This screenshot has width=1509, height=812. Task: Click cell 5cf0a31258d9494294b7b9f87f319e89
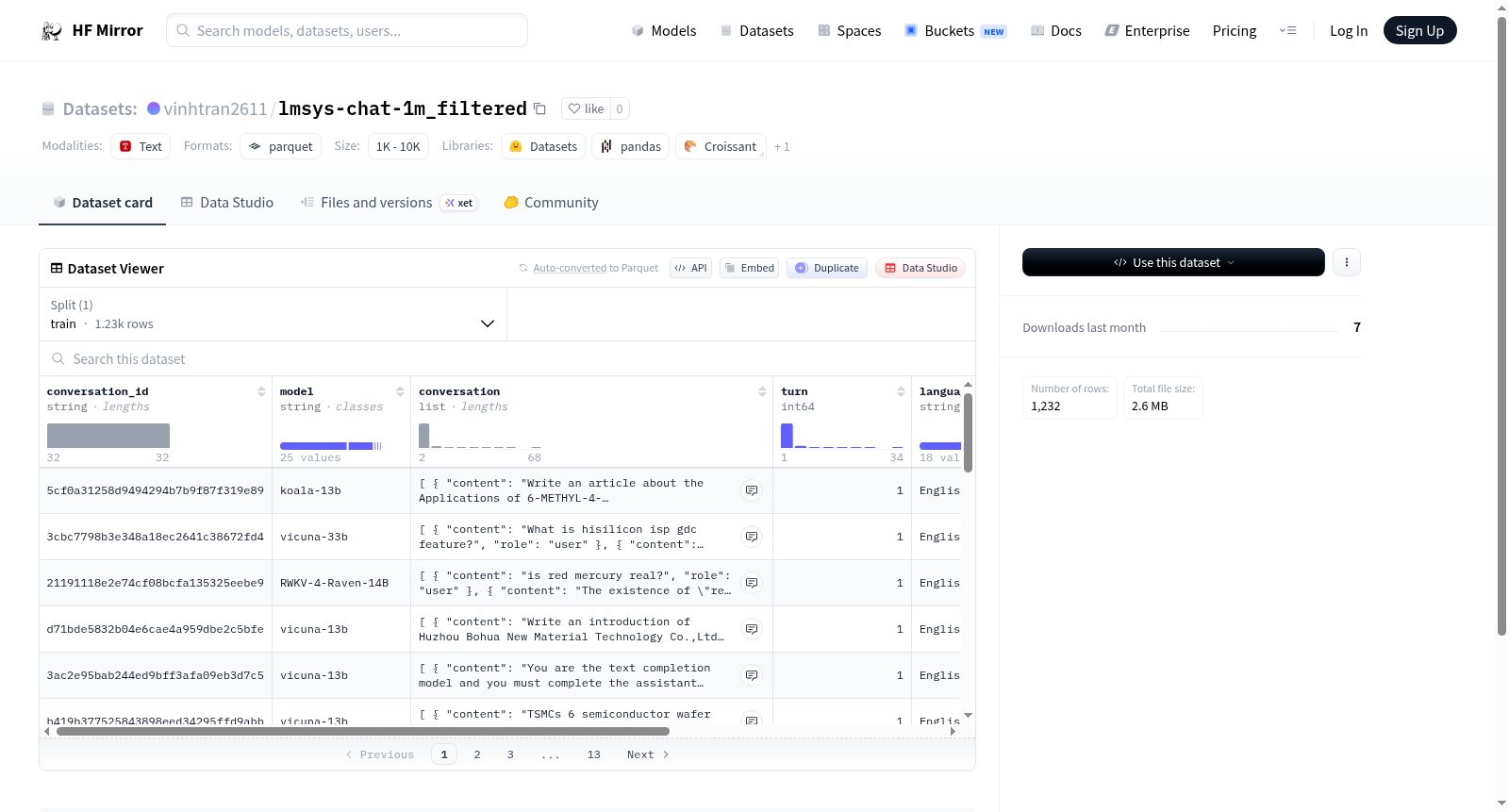(x=156, y=490)
